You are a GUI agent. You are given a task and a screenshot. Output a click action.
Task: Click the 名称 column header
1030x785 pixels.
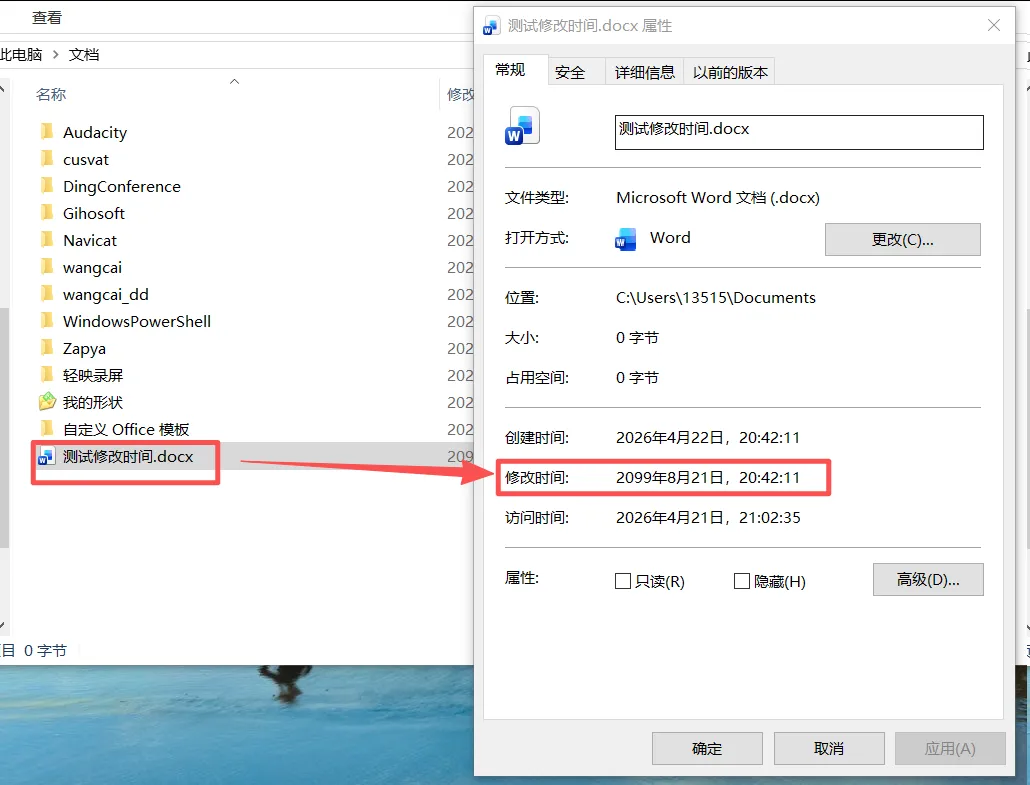click(51, 95)
